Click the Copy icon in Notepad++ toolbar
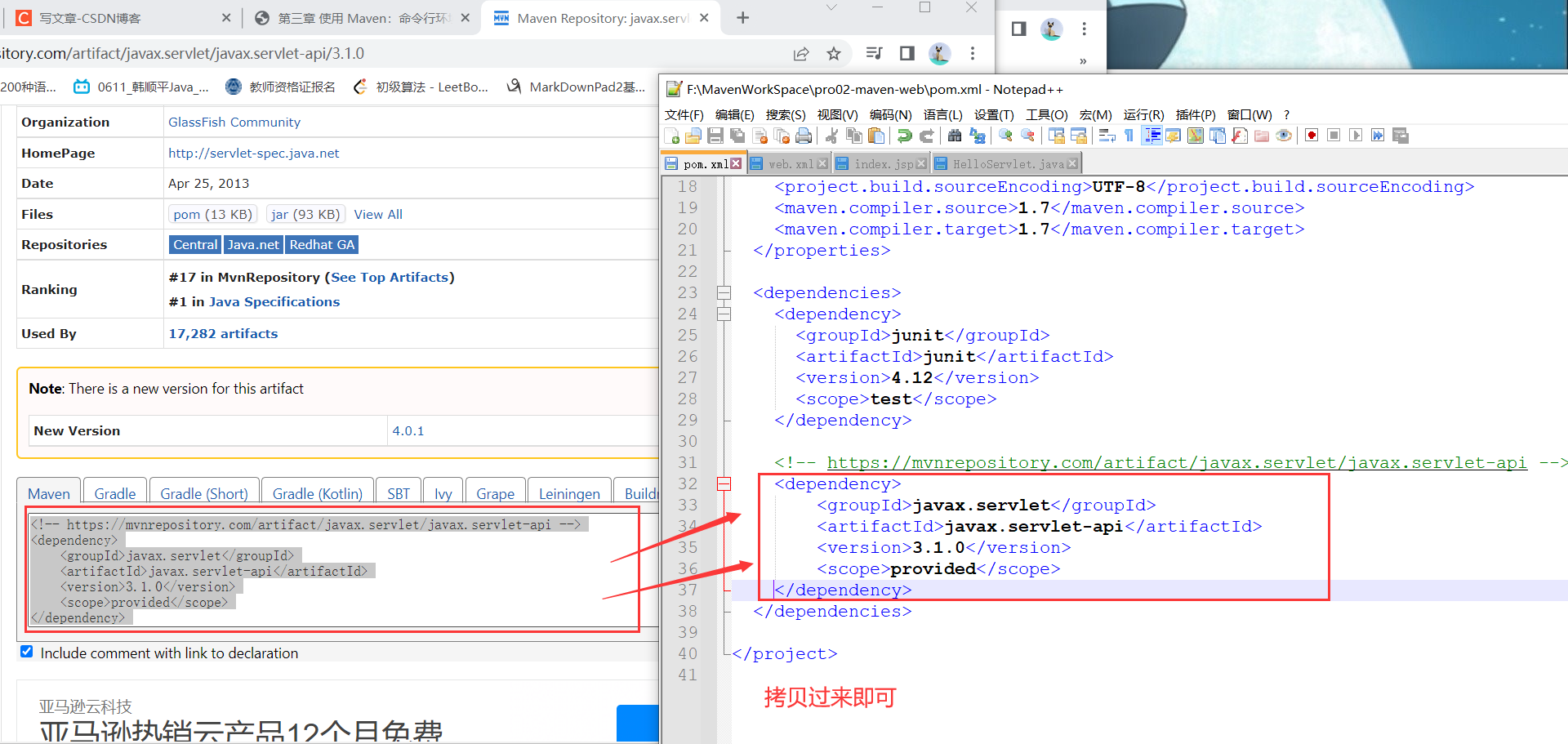Screen dimensions: 1568x744 pyautogui.click(x=854, y=136)
